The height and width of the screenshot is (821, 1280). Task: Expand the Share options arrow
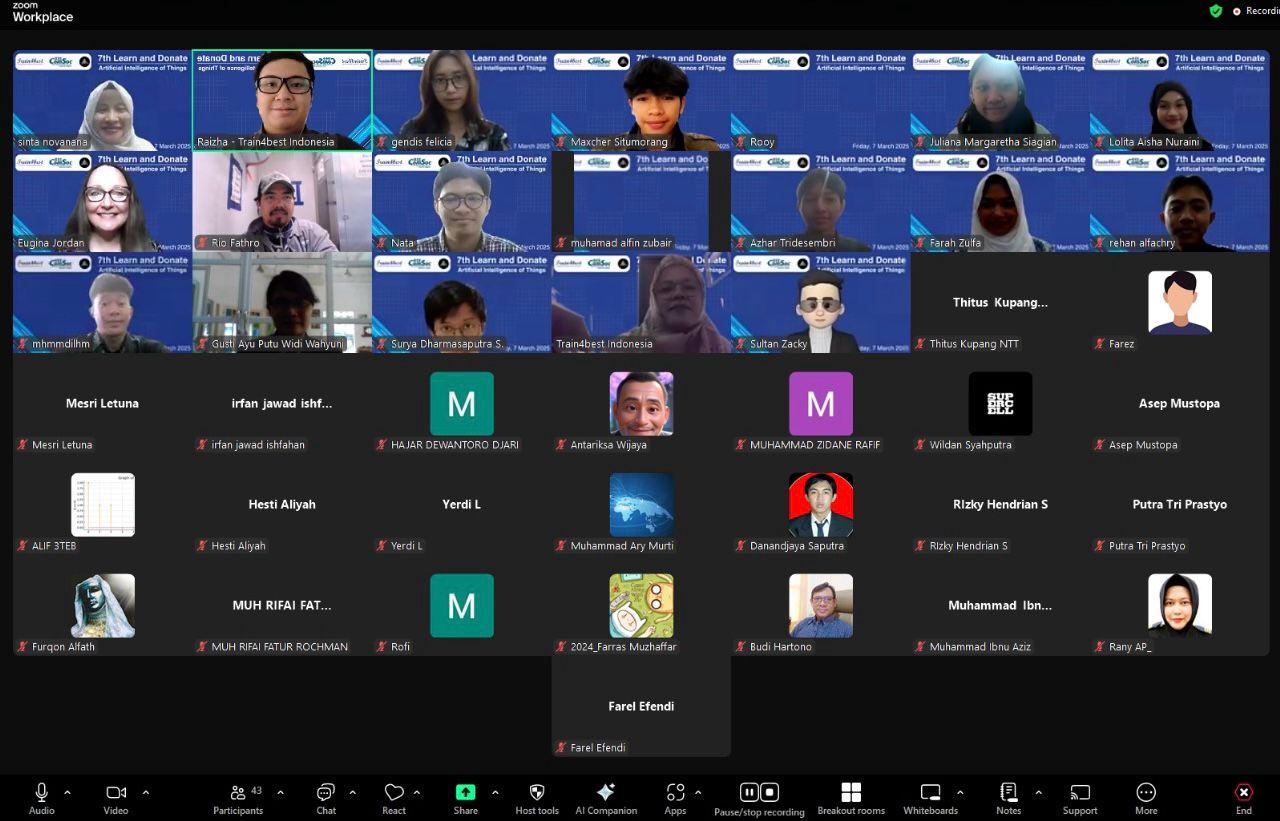click(495, 793)
